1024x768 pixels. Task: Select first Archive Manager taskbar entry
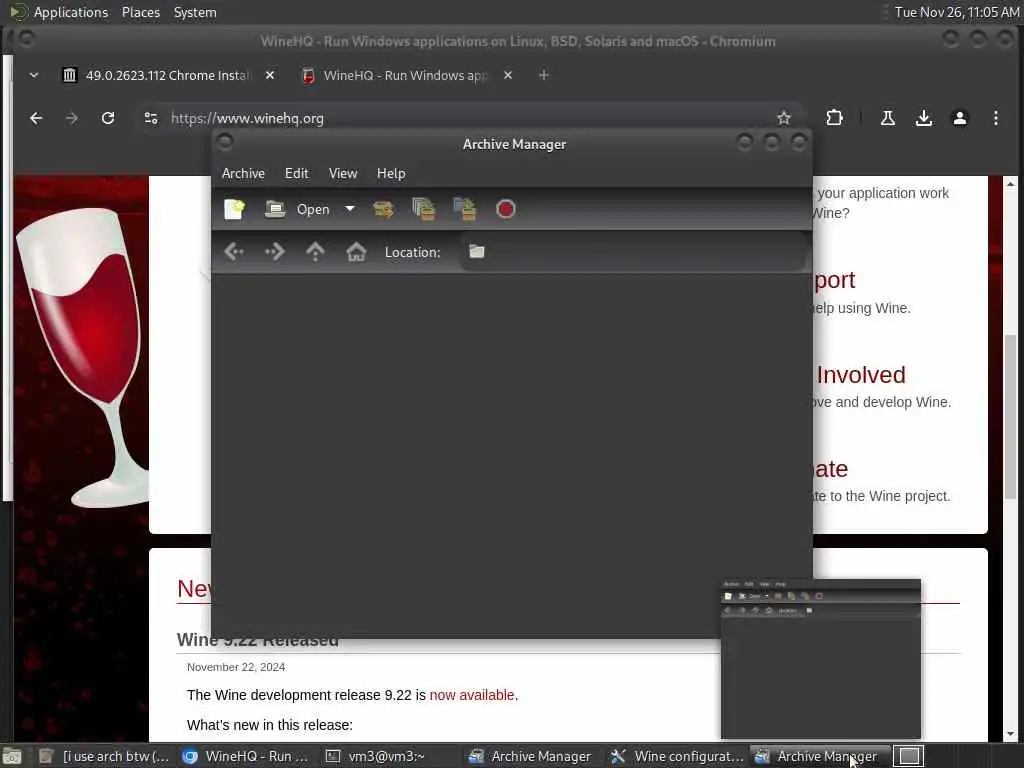[530, 756]
